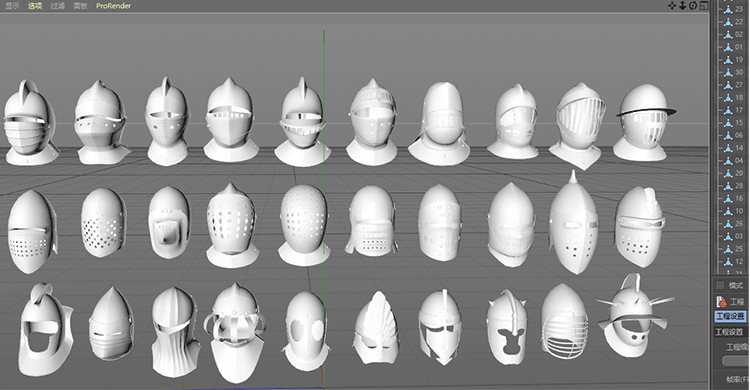Screen dimensions: 750x390
Task: Click the project 工程 document icon
Action: [722, 301]
